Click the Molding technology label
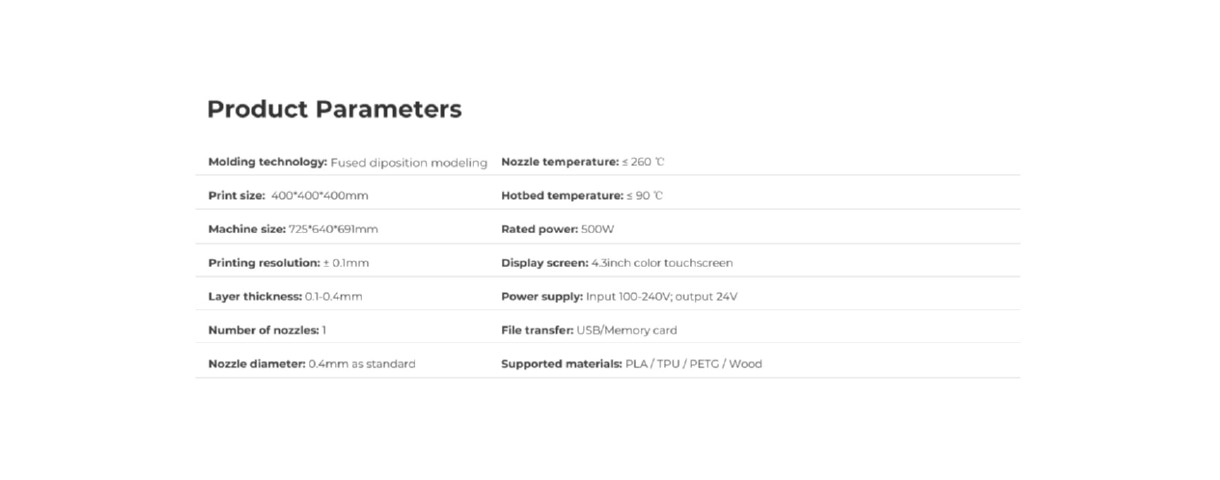 pyautogui.click(x=267, y=162)
